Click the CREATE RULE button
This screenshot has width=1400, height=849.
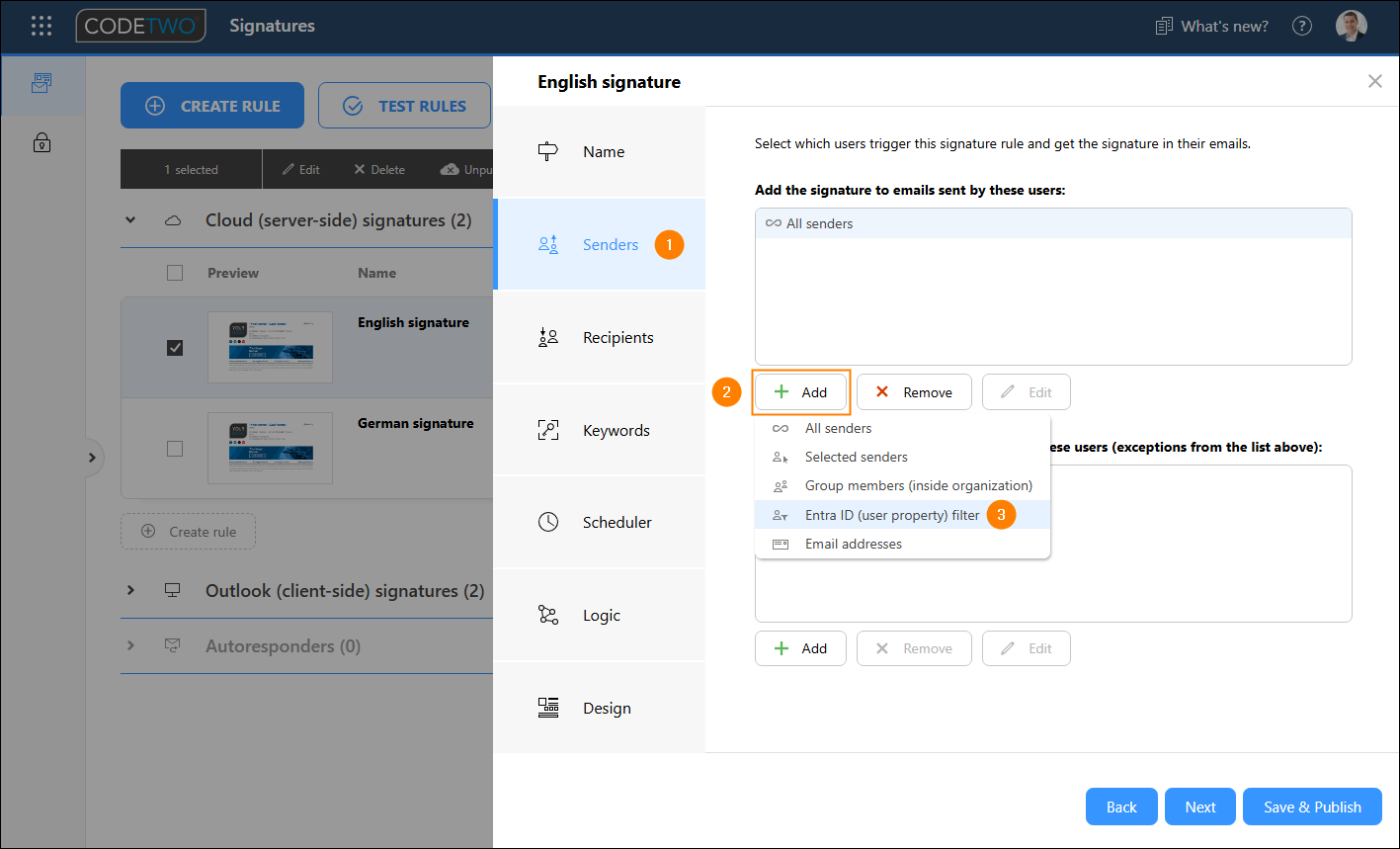pyautogui.click(x=212, y=106)
